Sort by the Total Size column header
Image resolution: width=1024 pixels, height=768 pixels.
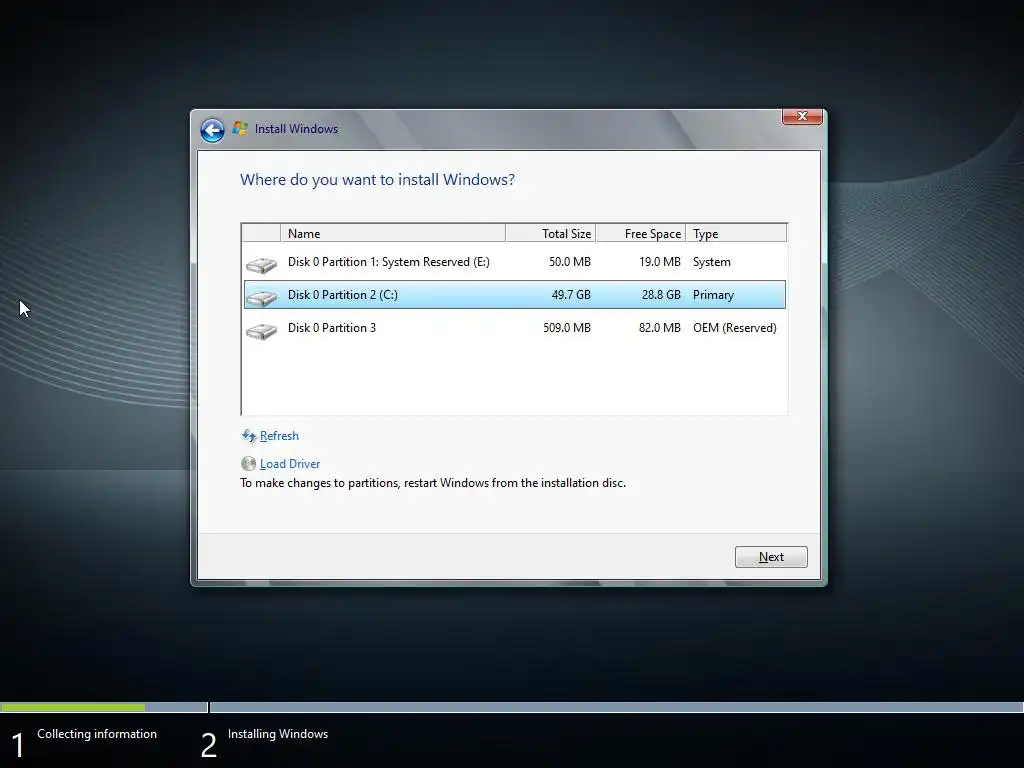pos(551,233)
